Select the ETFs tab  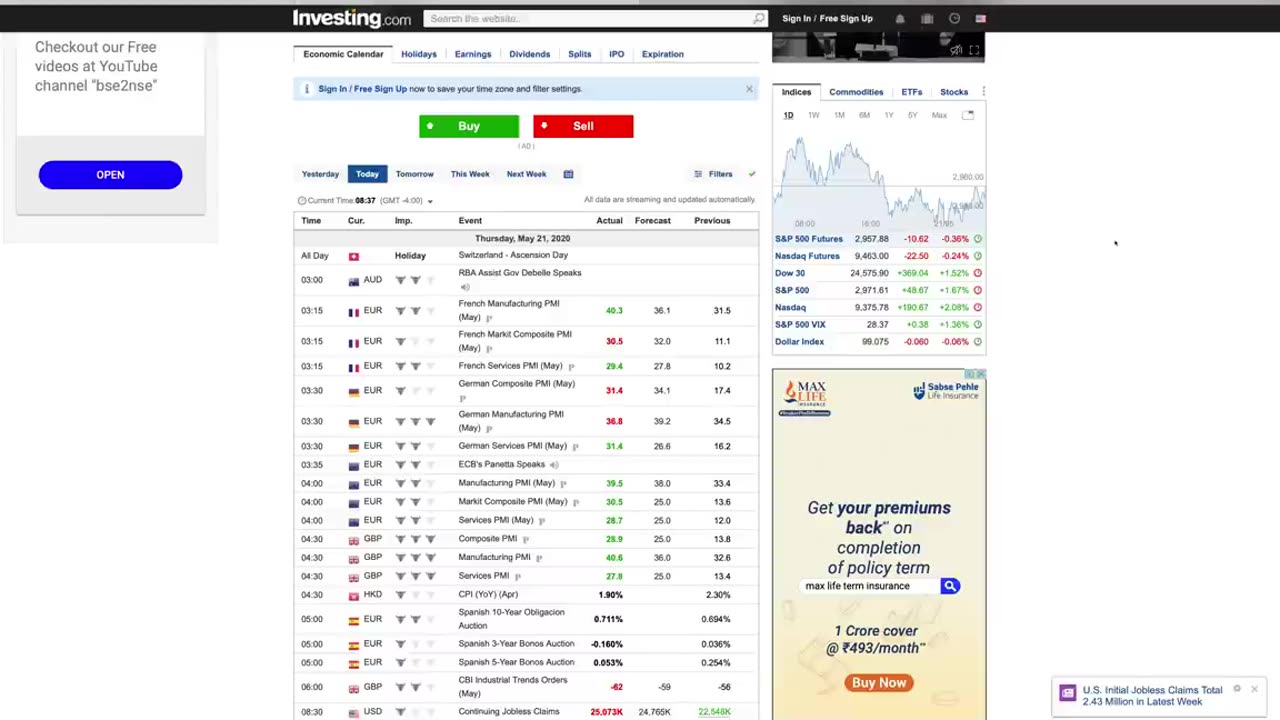912,92
